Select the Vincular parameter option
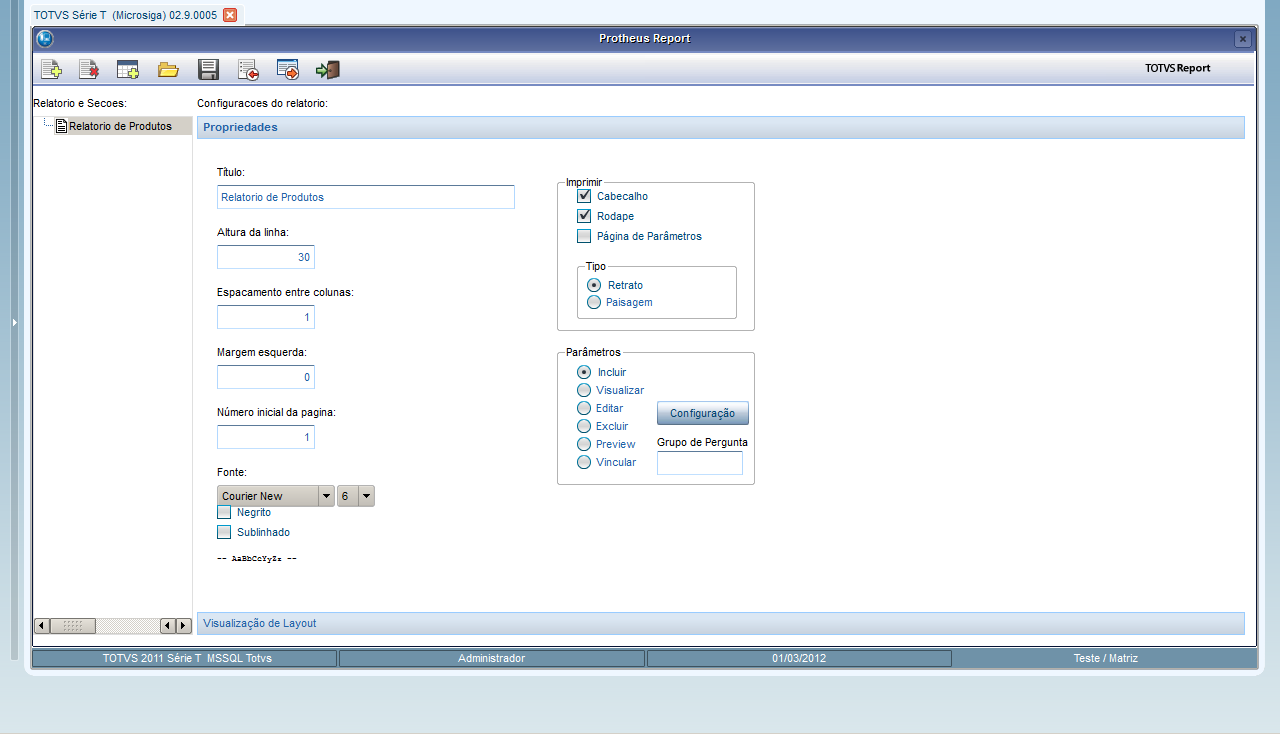 coord(584,462)
